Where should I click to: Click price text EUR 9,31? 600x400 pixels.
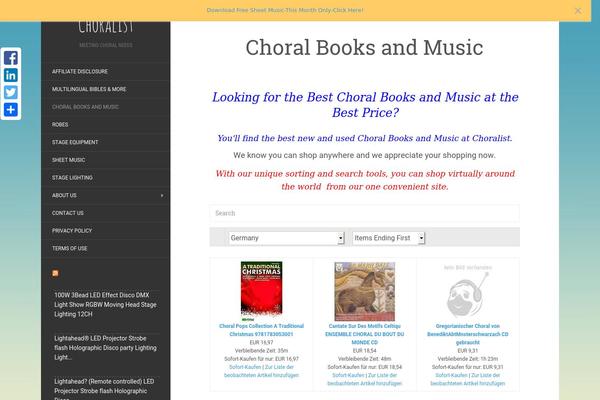468,351
